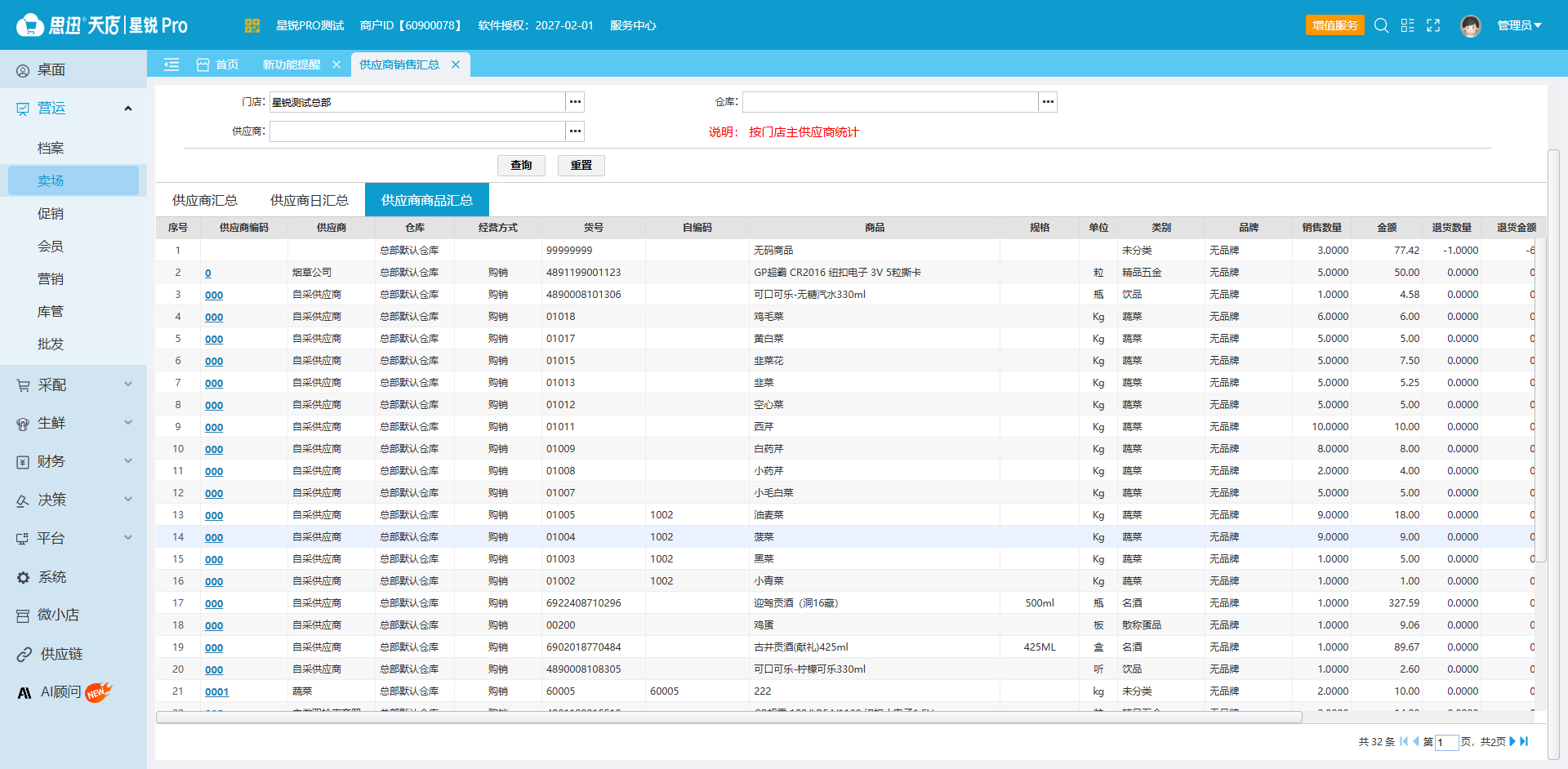Jump to last page arrow
The image size is (1568, 769).
(x=1524, y=741)
